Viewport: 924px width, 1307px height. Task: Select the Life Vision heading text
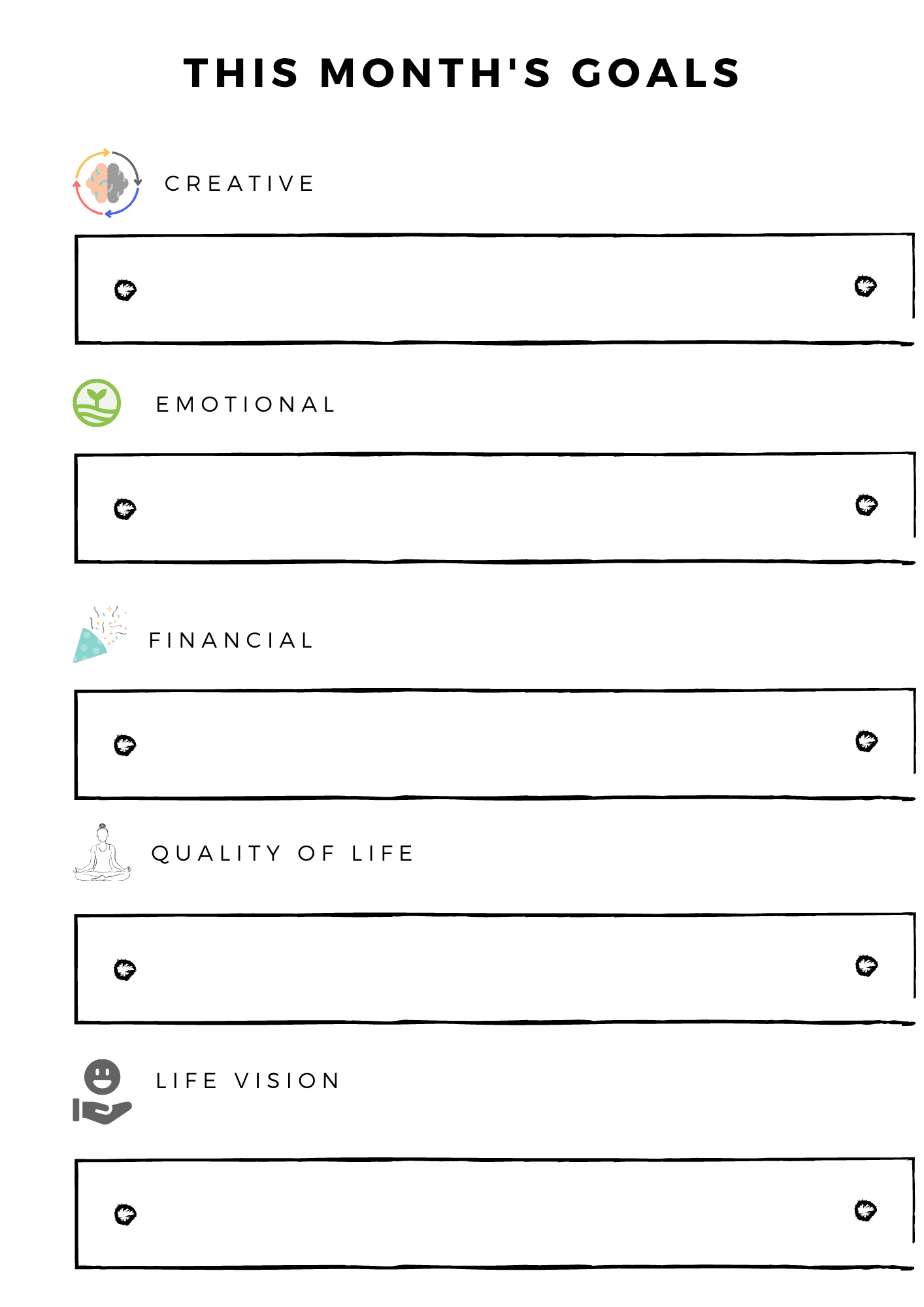tap(248, 1081)
